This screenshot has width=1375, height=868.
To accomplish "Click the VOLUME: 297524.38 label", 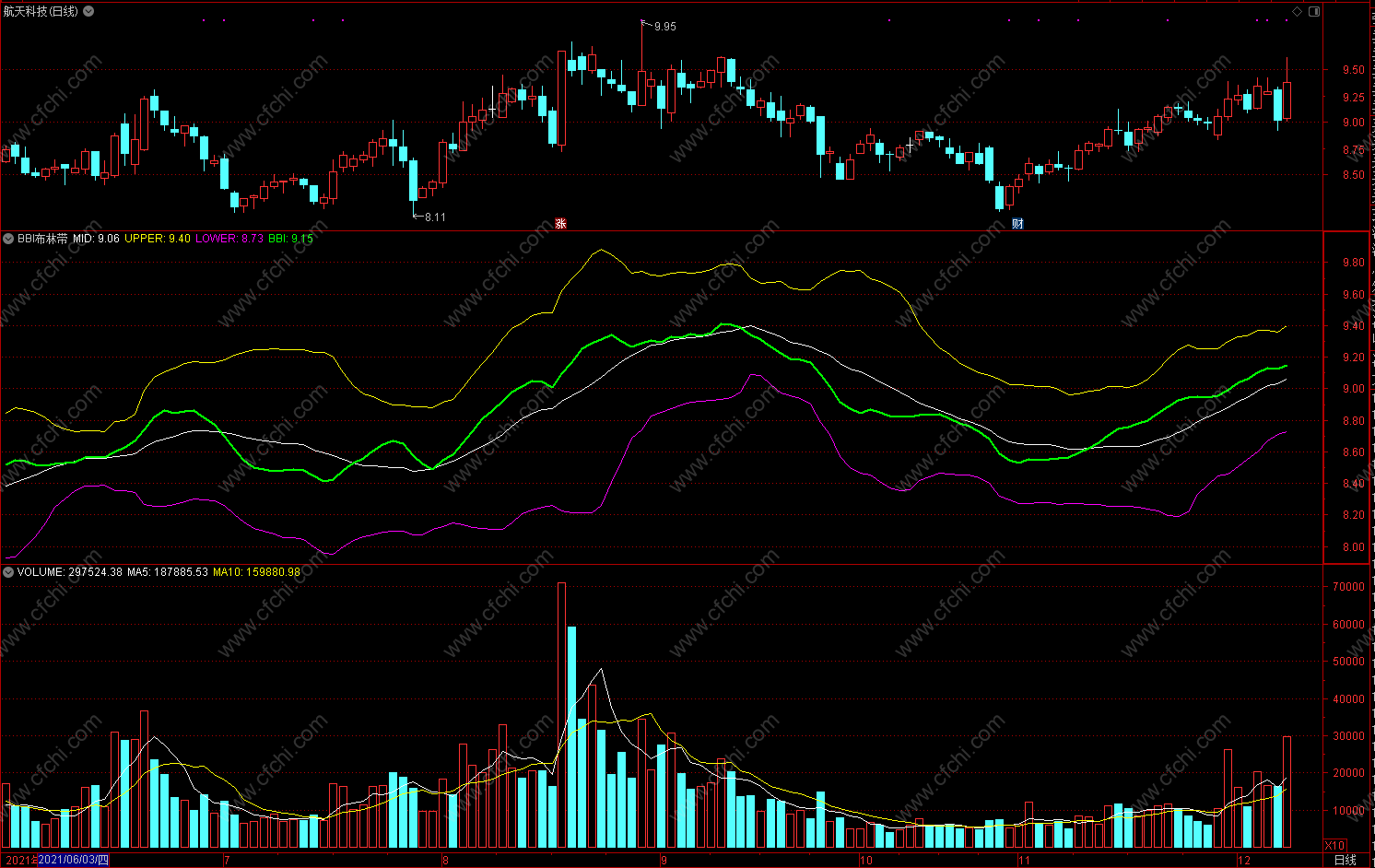I will [x=70, y=571].
